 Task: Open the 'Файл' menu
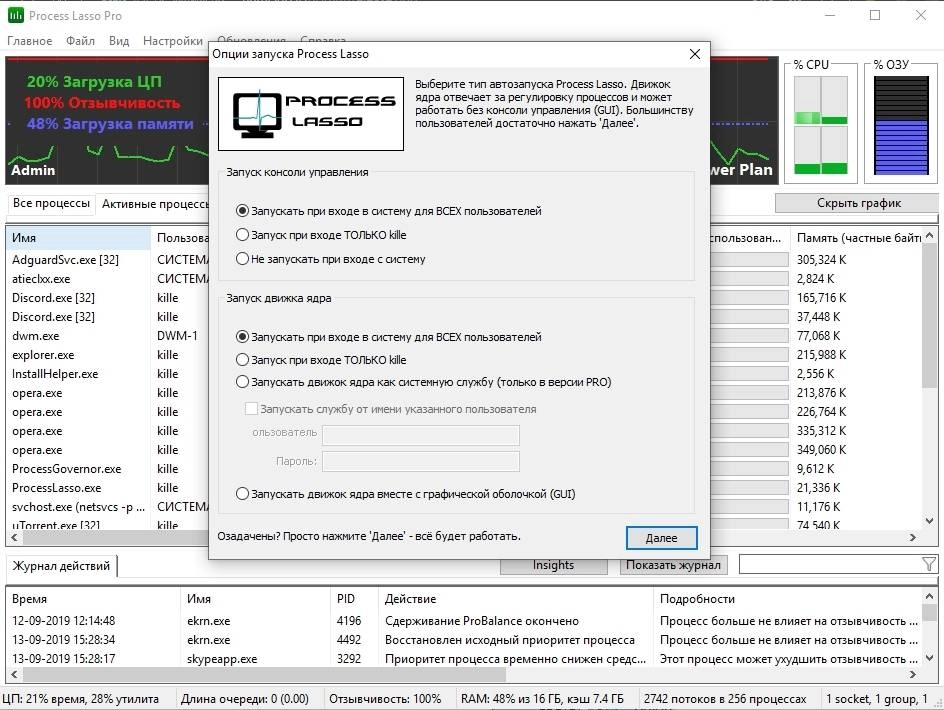(x=80, y=41)
